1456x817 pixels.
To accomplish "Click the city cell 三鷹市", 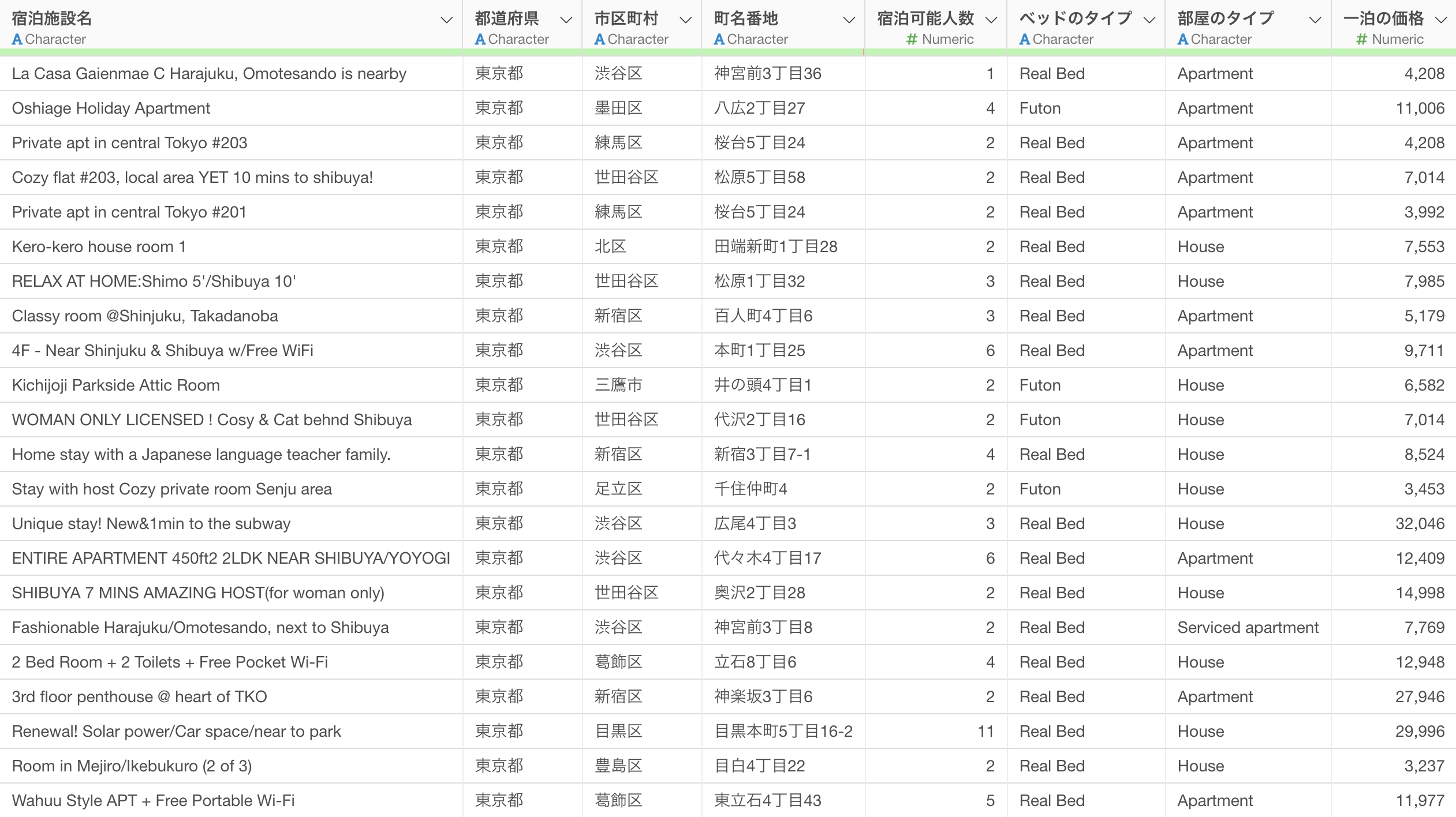I will [x=642, y=385].
